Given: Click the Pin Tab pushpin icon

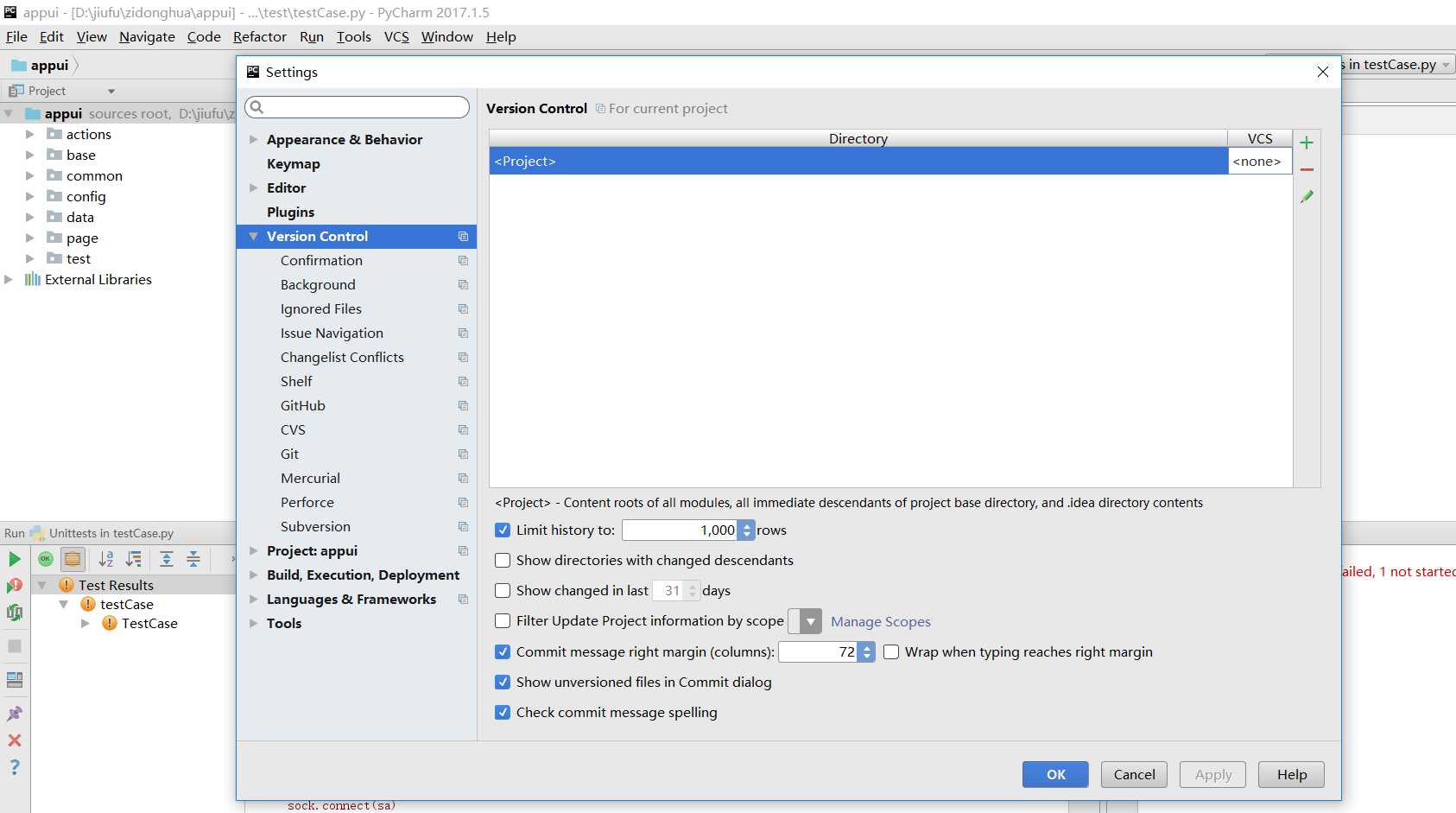Looking at the screenshot, I should (x=15, y=714).
